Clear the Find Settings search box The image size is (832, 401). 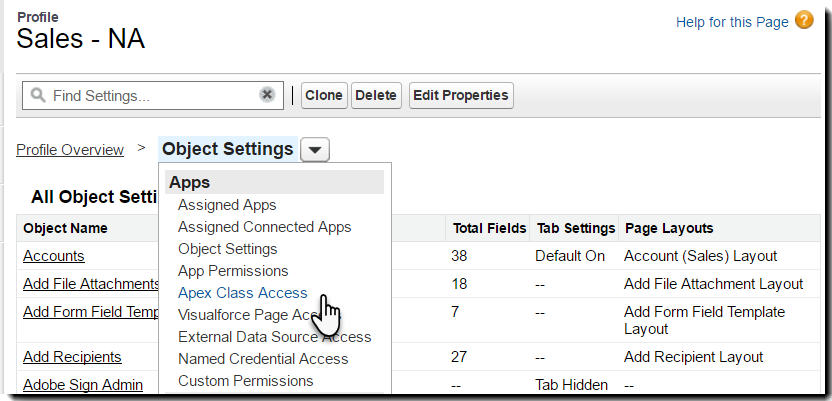(267, 95)
